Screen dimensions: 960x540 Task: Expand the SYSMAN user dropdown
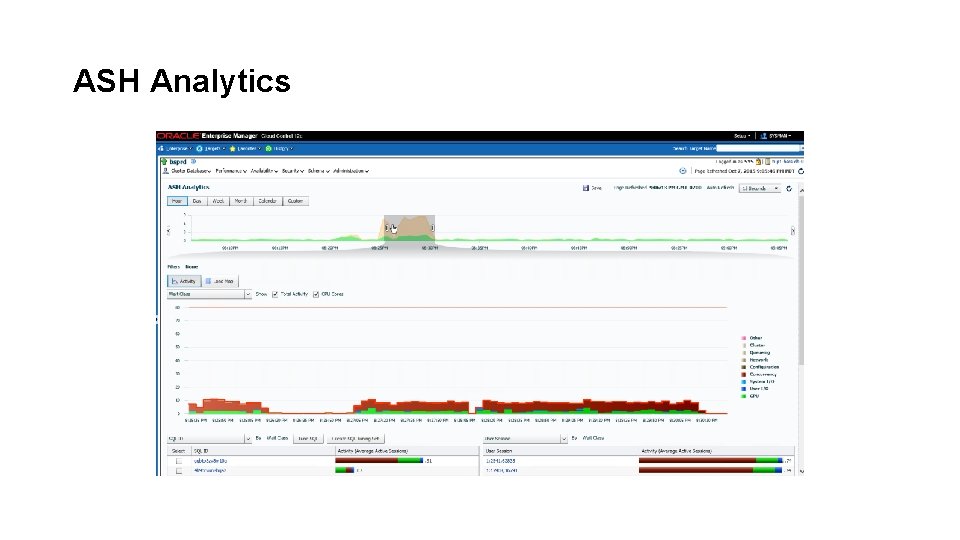tap(780, 136)
